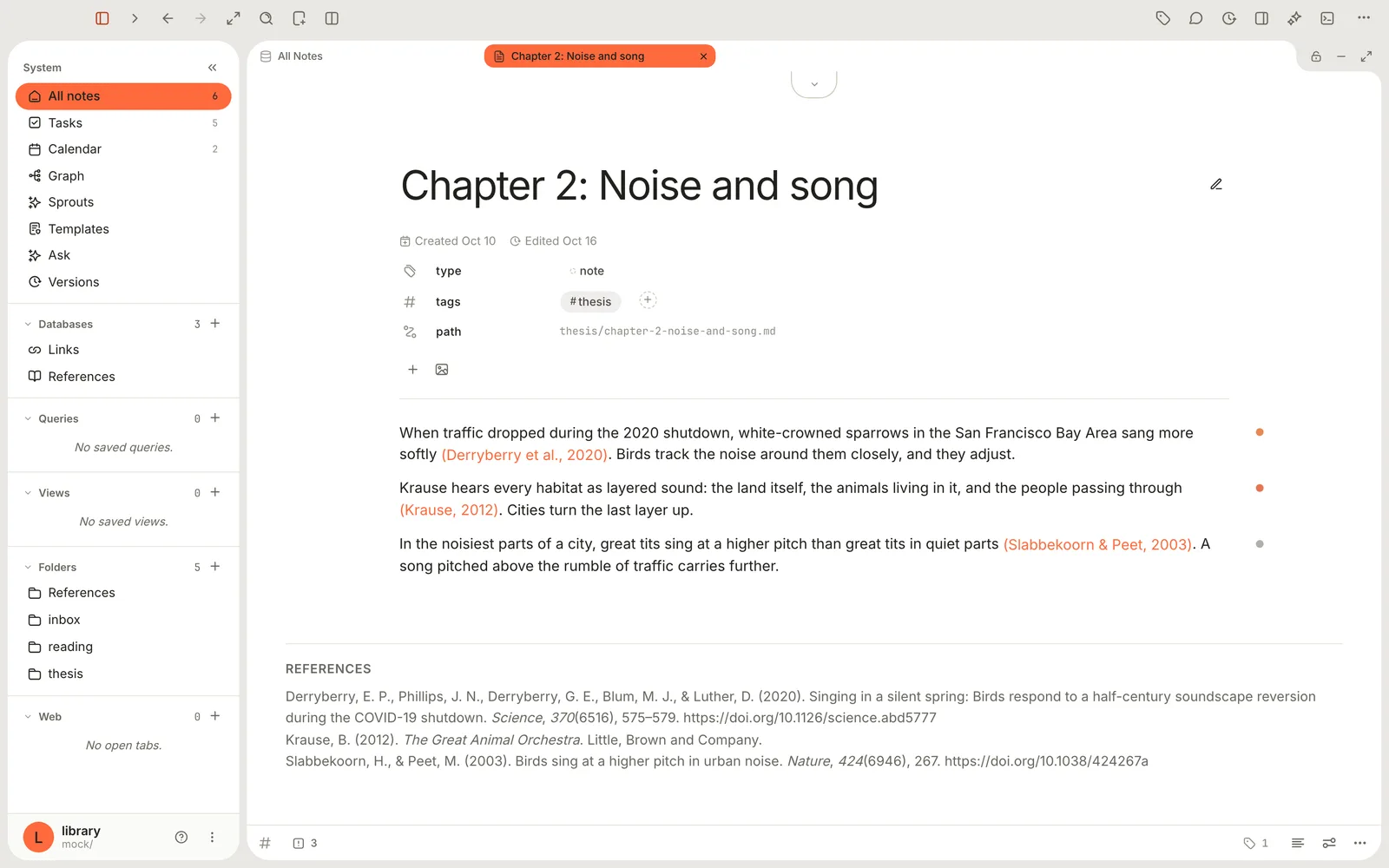1389x868 pixels.
Task: Open the thesis folder
Action: tap(123, 674)
